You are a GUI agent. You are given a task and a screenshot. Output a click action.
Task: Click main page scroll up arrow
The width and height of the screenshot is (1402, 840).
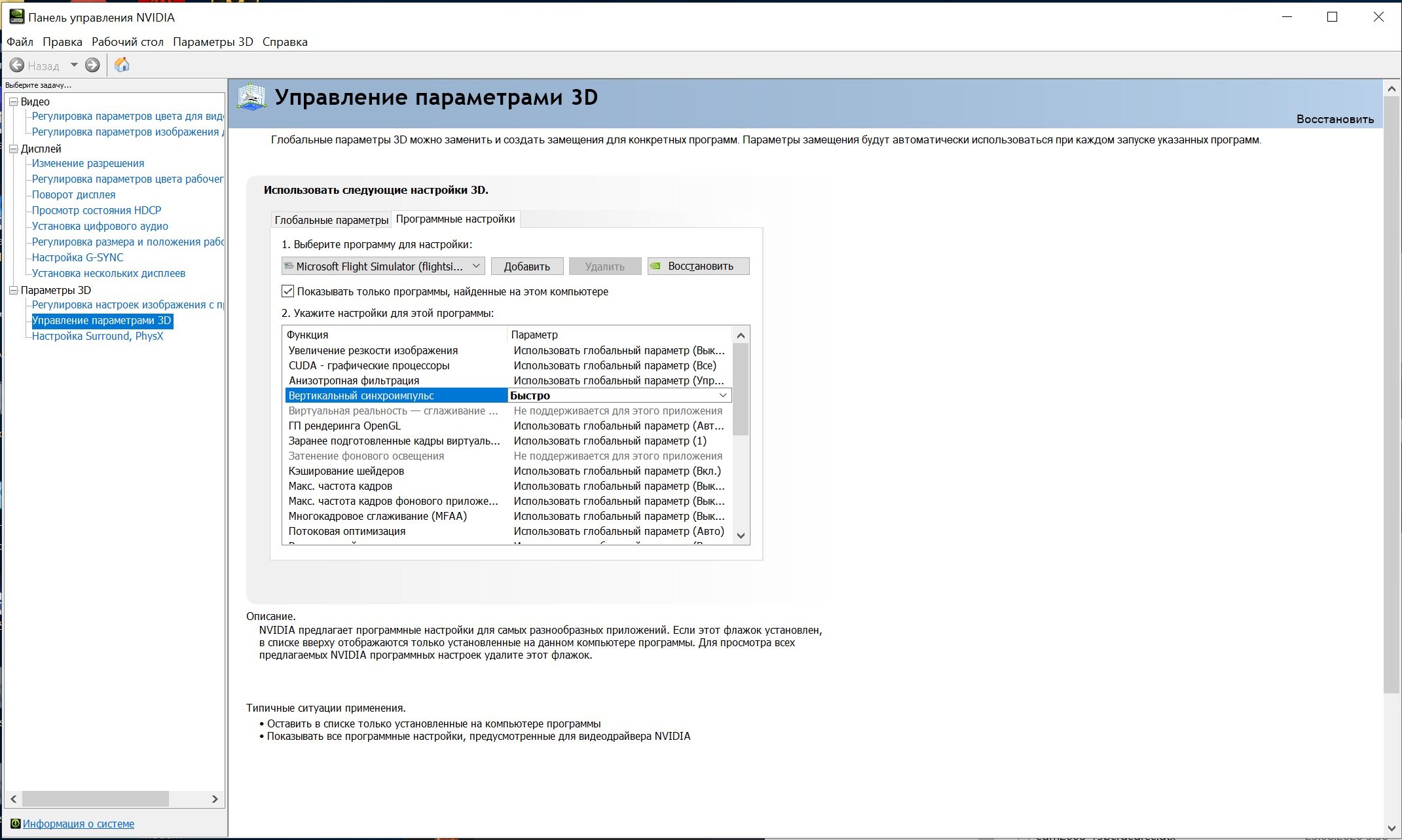pyautogui.click(x=1392, y=88)
